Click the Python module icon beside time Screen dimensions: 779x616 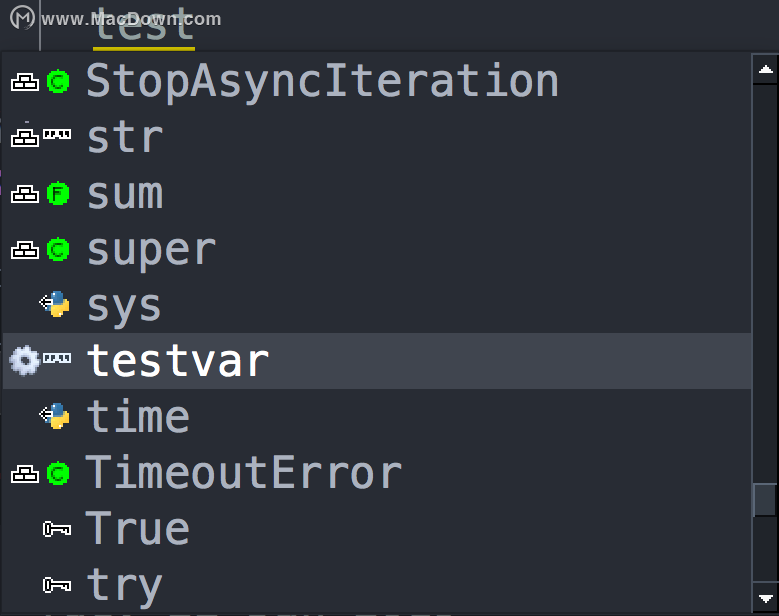55,416
